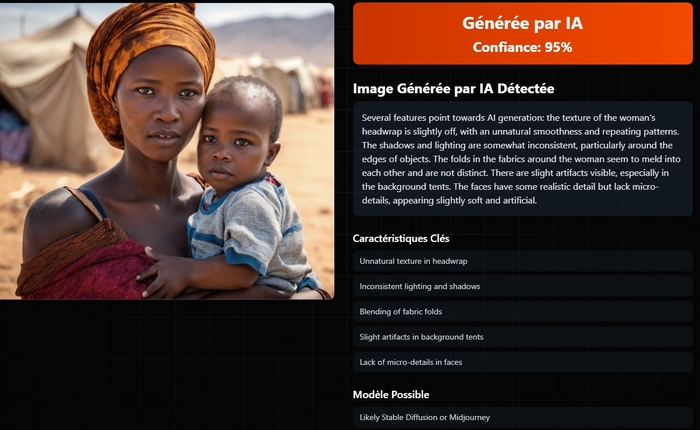Select 'Lack of micro-details in faces' row

522,362
